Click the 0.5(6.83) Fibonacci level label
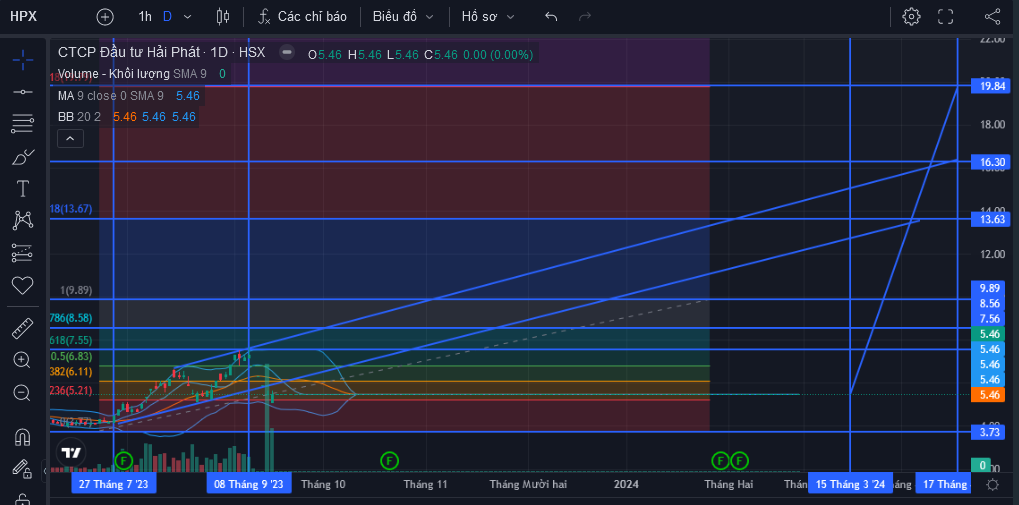Viewport: 1019px width, 505px height. 72,357
